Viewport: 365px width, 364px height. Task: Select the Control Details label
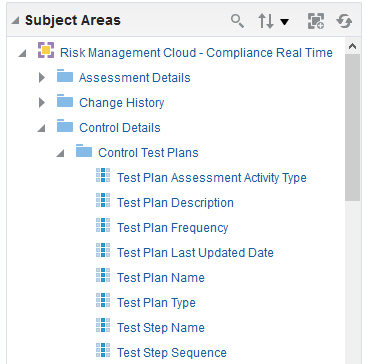tap(120, 128)
